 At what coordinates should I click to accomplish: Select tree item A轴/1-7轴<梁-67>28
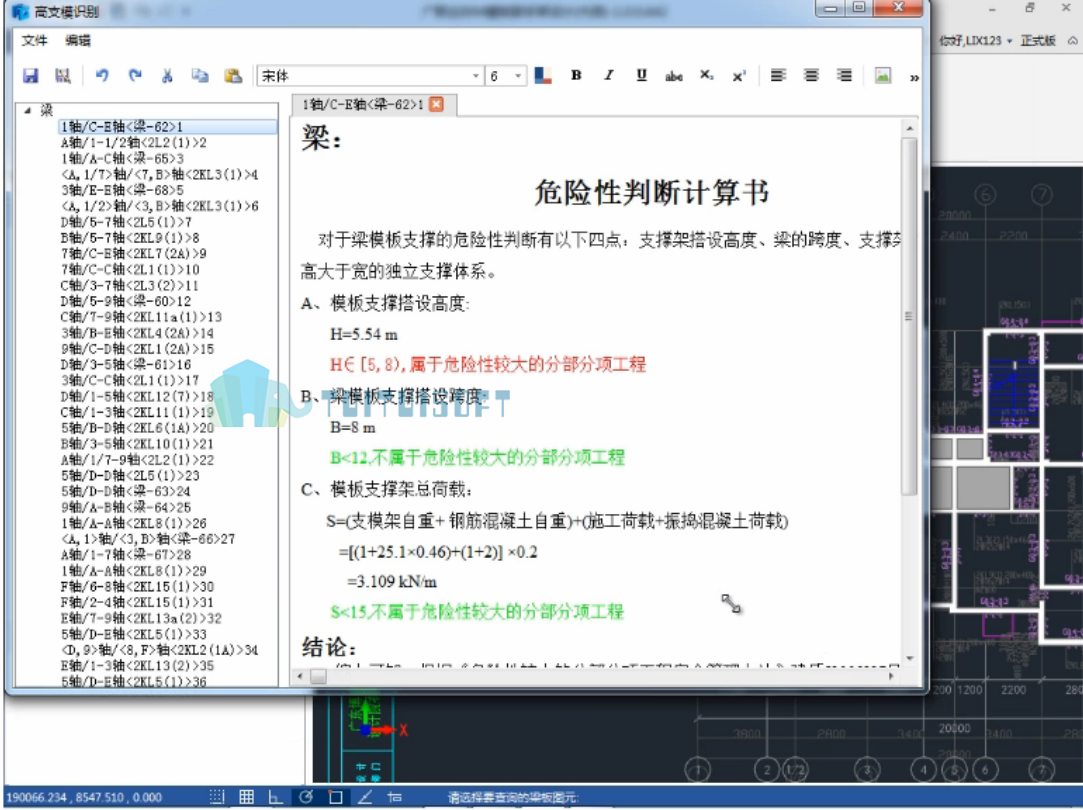126,555
